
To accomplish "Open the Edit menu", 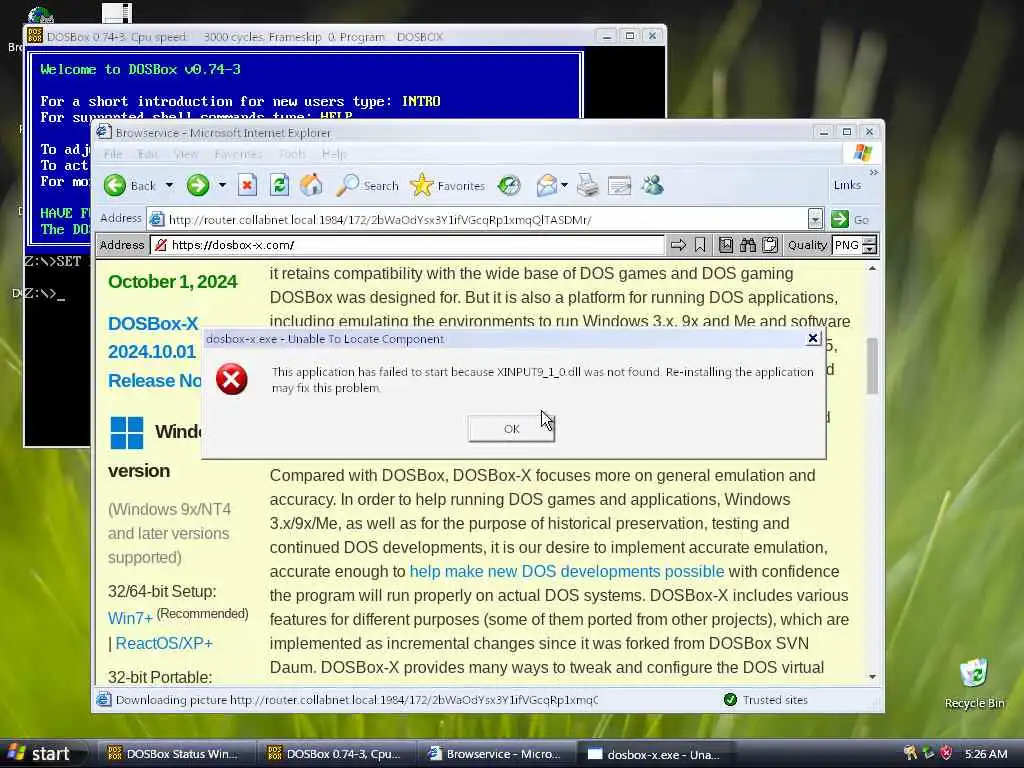I will tap(147, 154).
